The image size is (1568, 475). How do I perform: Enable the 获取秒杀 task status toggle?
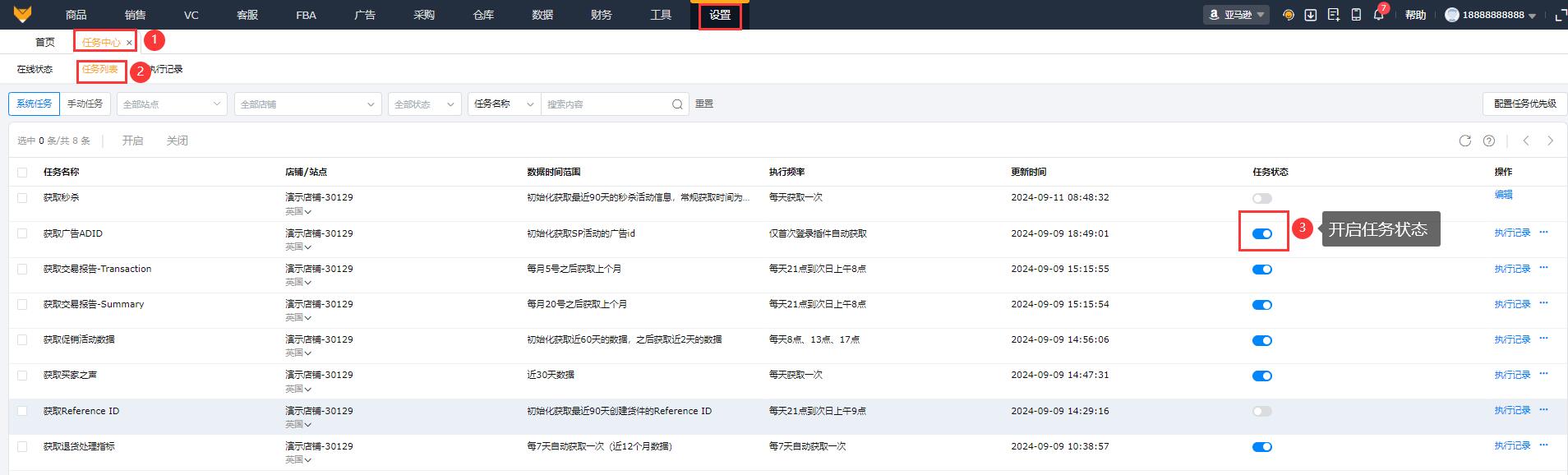click(x=1261, y=198)
